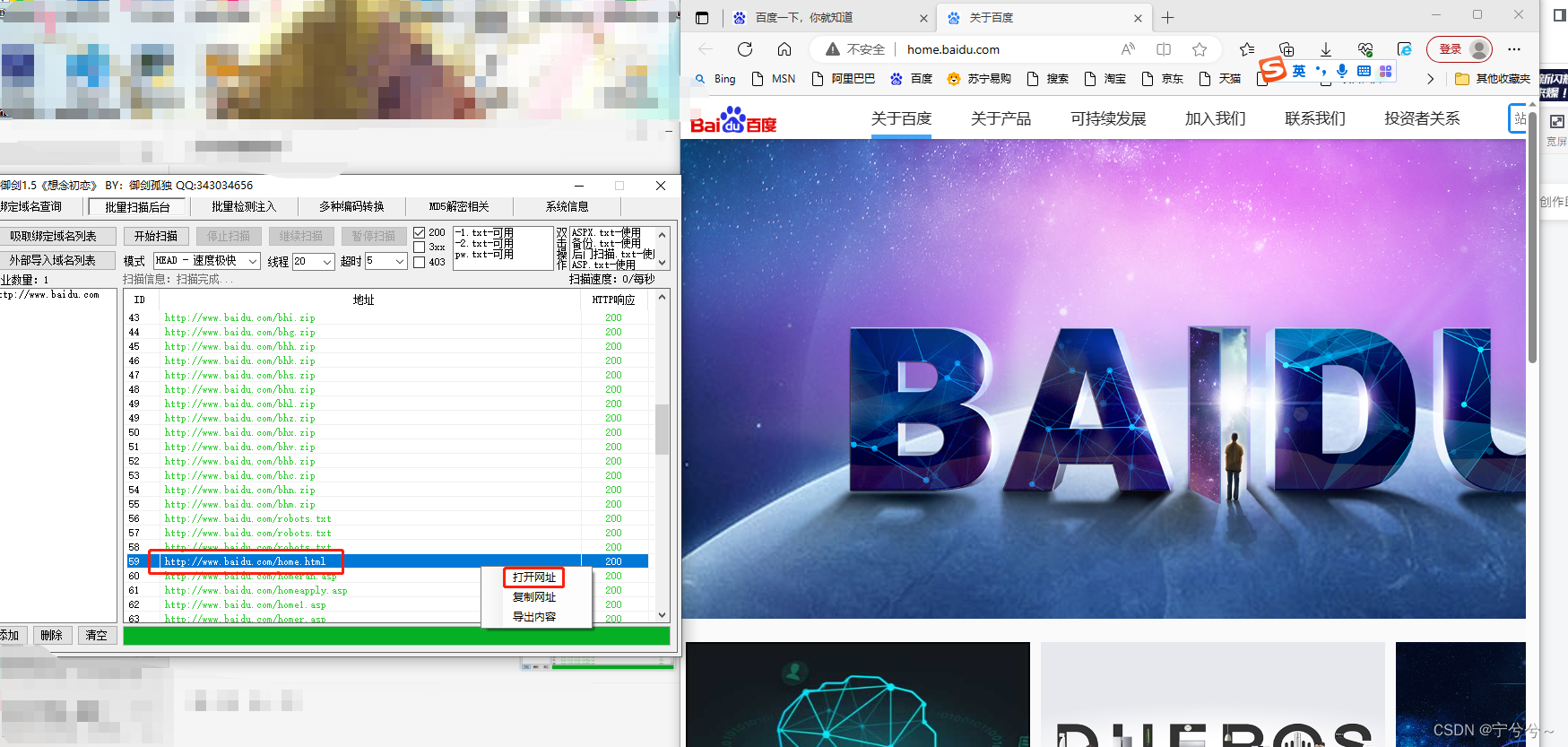The height and width of the screenshot is (747, 1568).
Task: Click Sogou IME toolbox grid icon
Action: click(1386, 71)
